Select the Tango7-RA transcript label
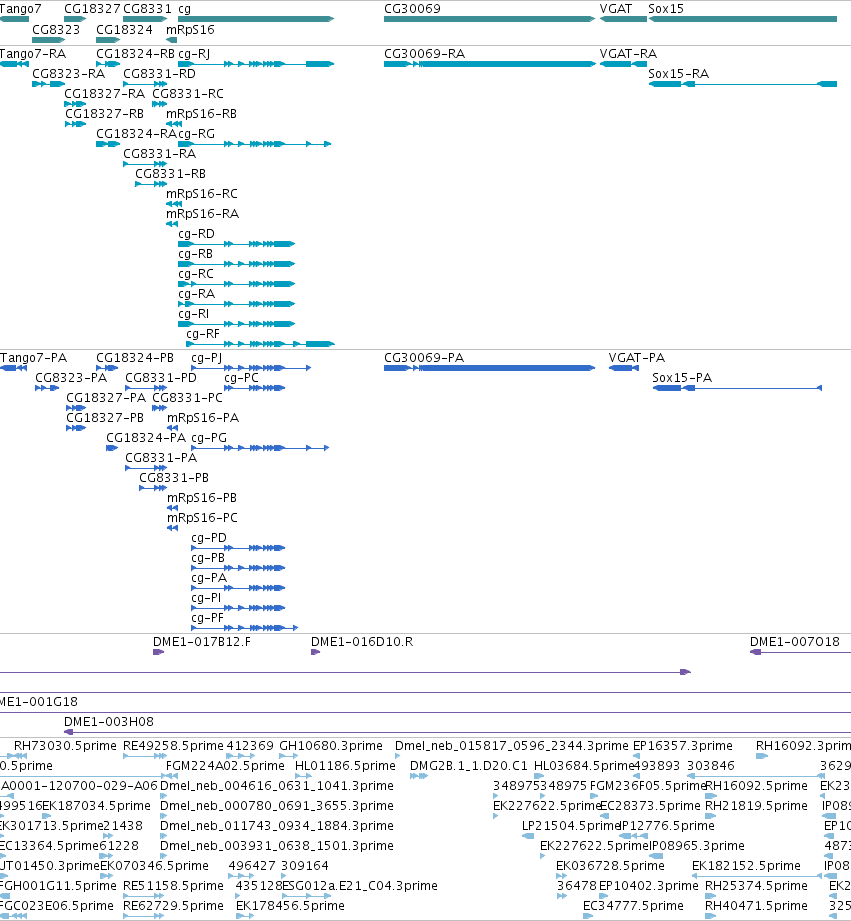 [33, 54]
